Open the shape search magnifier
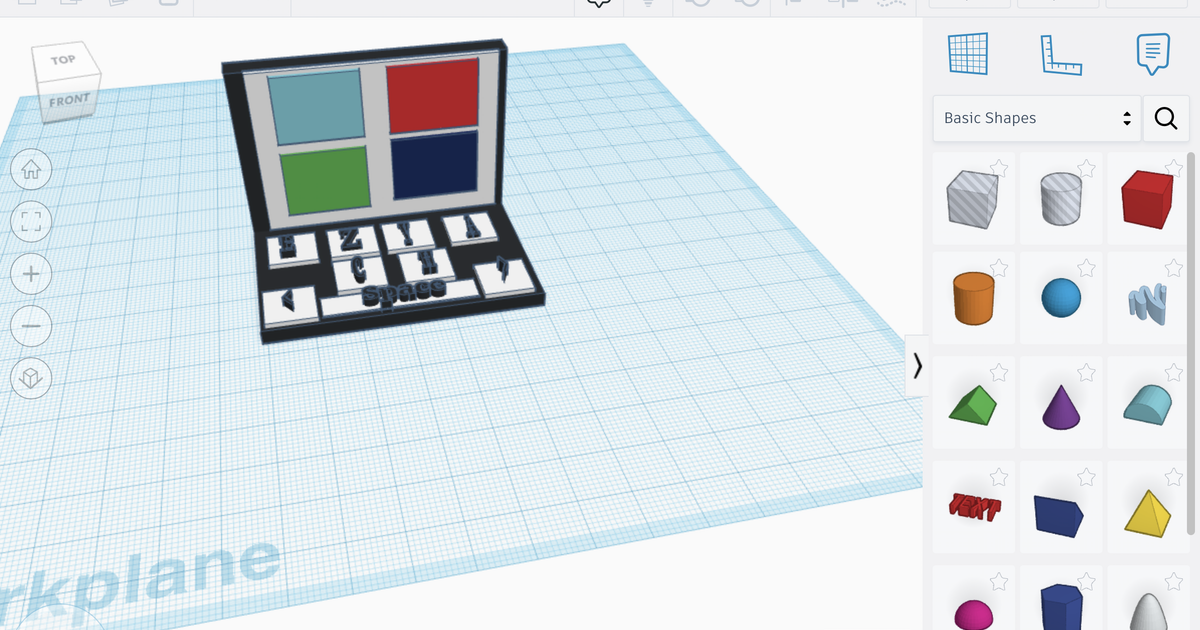 (x=1165, y=118)
